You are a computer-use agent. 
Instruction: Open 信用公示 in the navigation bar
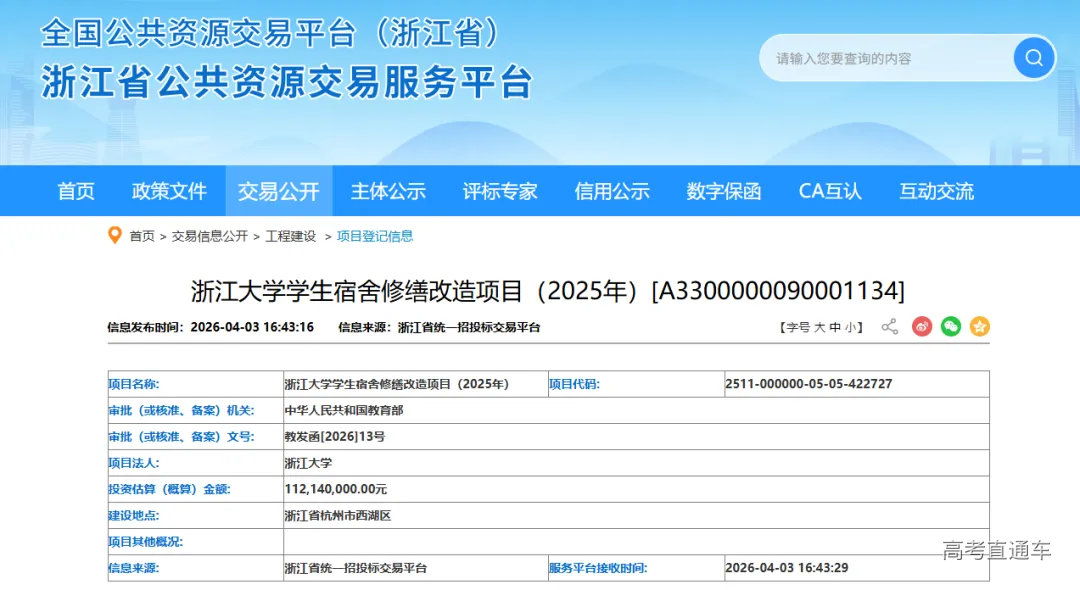(612, 191)
